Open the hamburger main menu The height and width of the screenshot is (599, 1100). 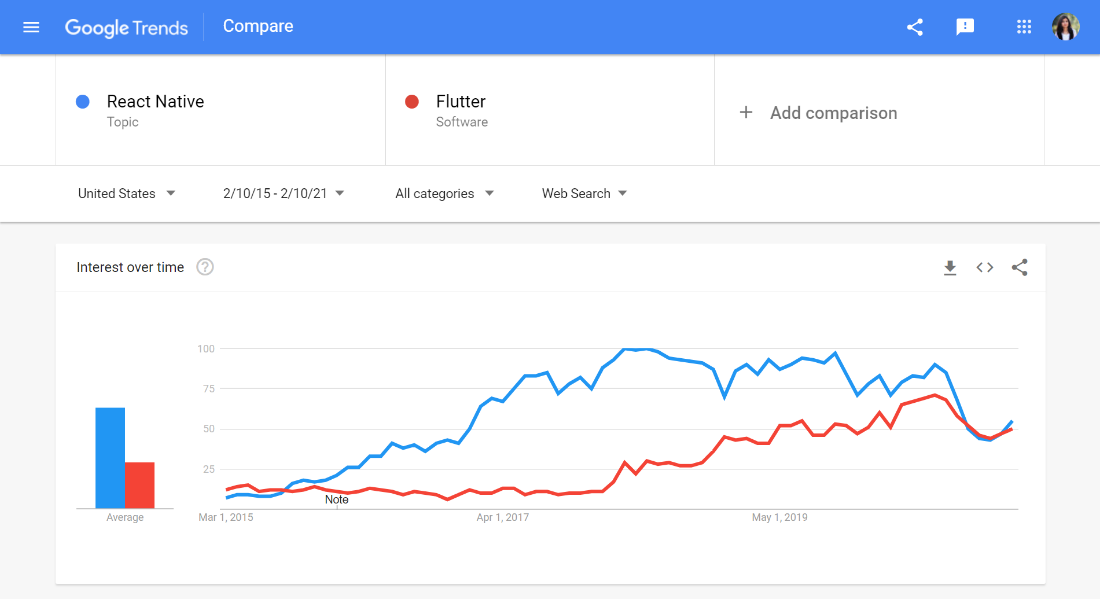pos(31,27)
